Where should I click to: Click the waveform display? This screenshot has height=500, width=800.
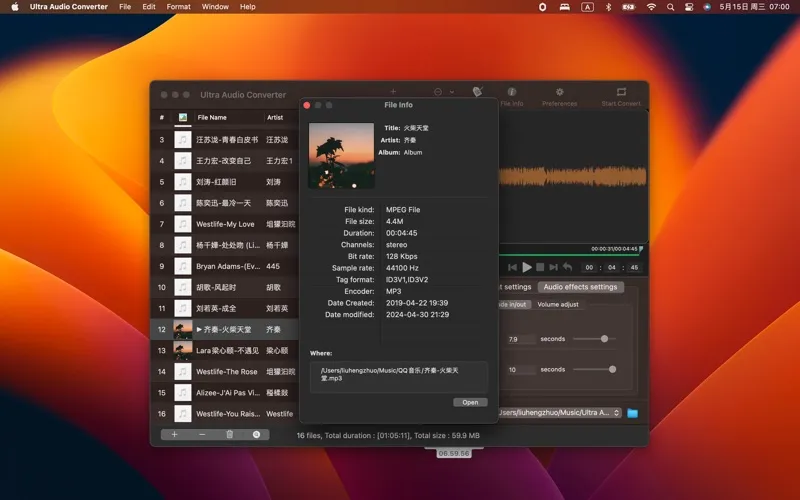573,177
